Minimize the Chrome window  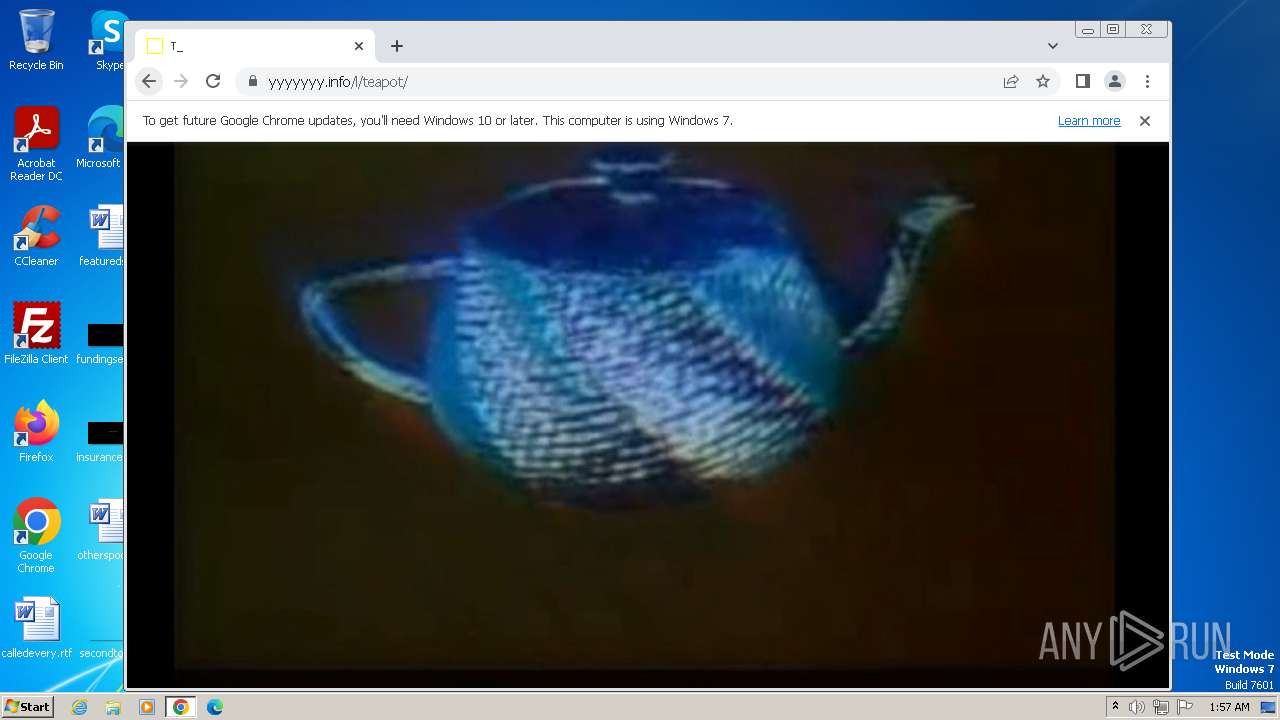[x=1088, y=30]
